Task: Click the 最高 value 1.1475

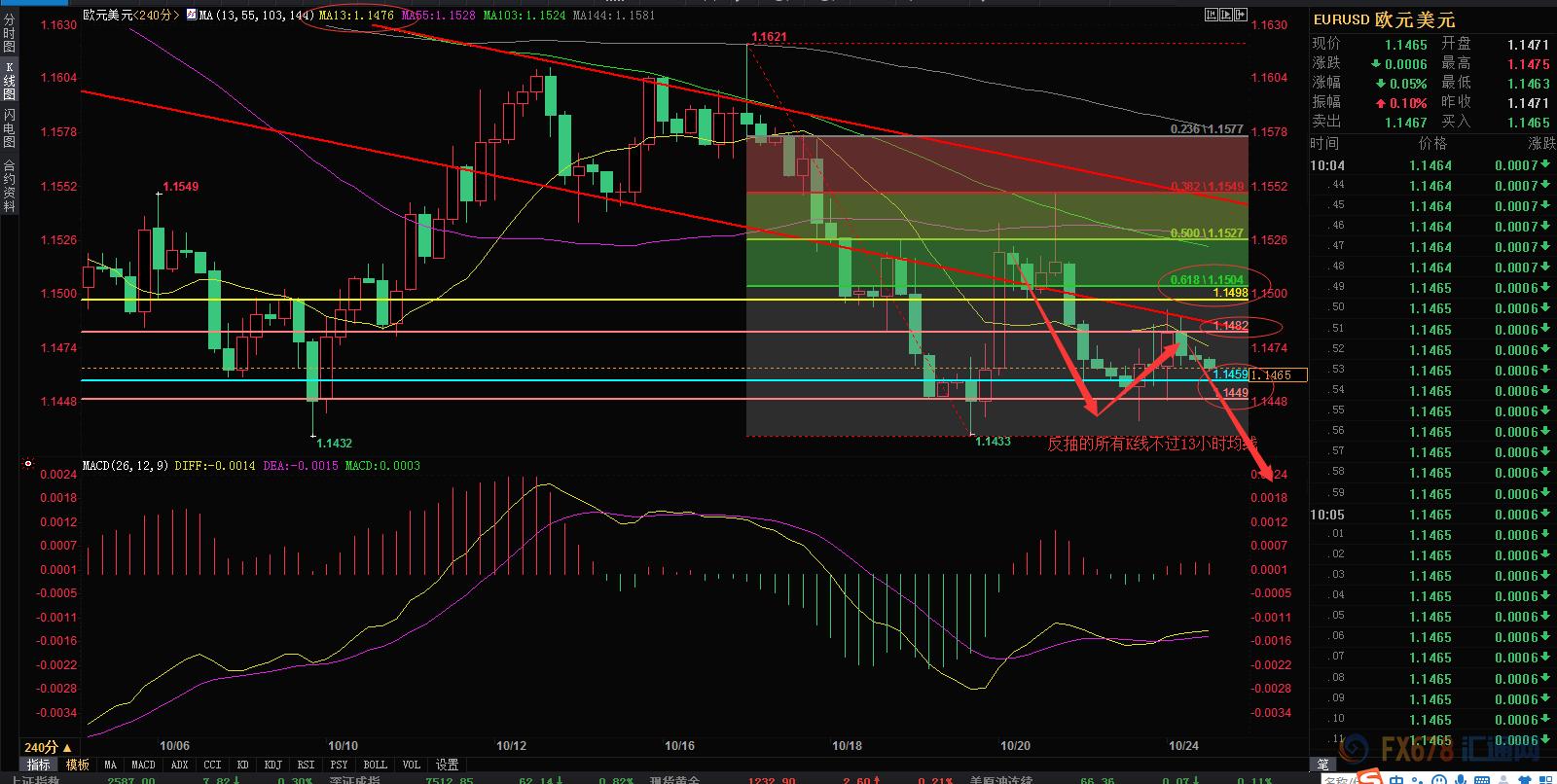Action: (1528, 64)
